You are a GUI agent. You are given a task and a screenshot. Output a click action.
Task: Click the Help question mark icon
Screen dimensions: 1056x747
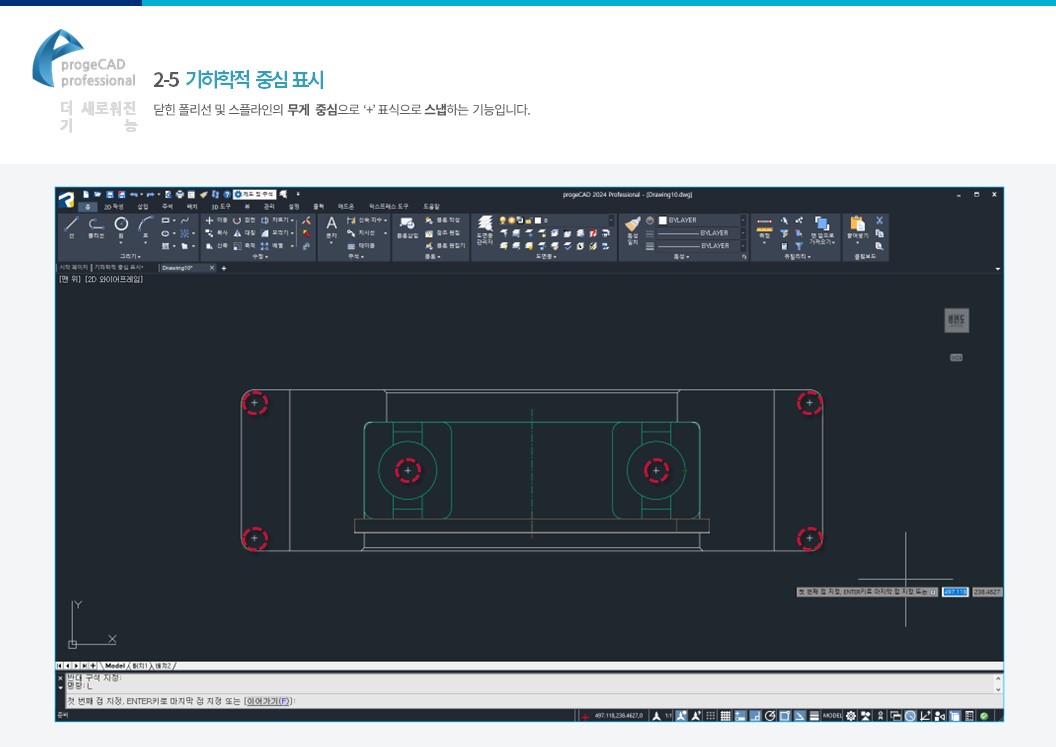(x=227, y=195)
